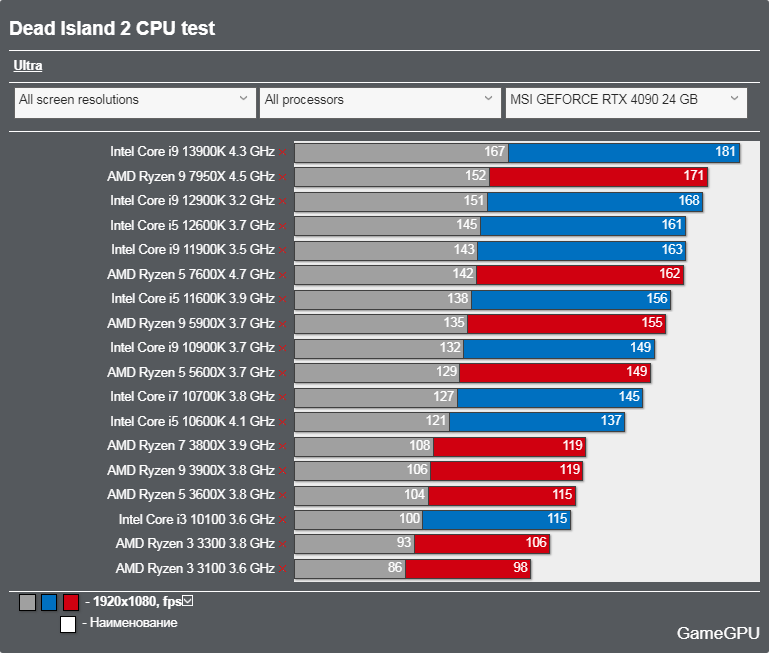Click the AMD Ryzen 9 7950X 4.5 GHz label
Image resolution: width=769 pixels, height=653 pixels.
(191, 176)
